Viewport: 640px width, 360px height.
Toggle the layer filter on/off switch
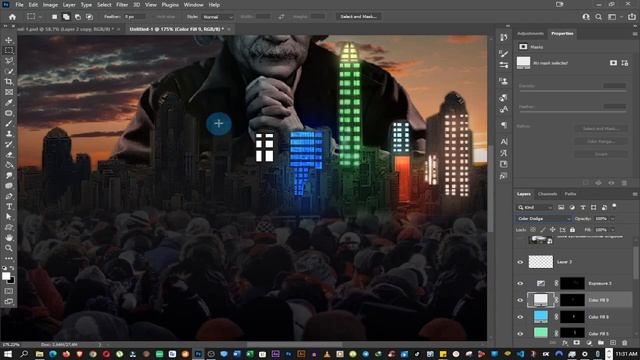[614, 206]
